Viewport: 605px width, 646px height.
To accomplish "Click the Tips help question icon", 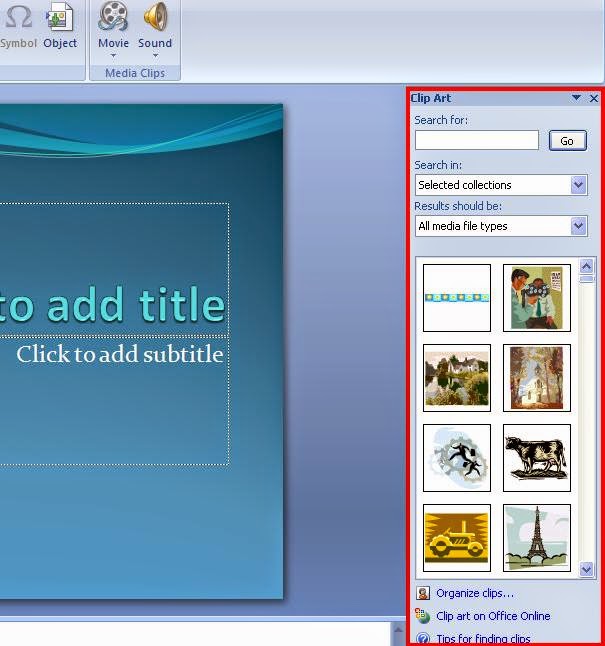I will pyautogui.click(x=423, y=638).
